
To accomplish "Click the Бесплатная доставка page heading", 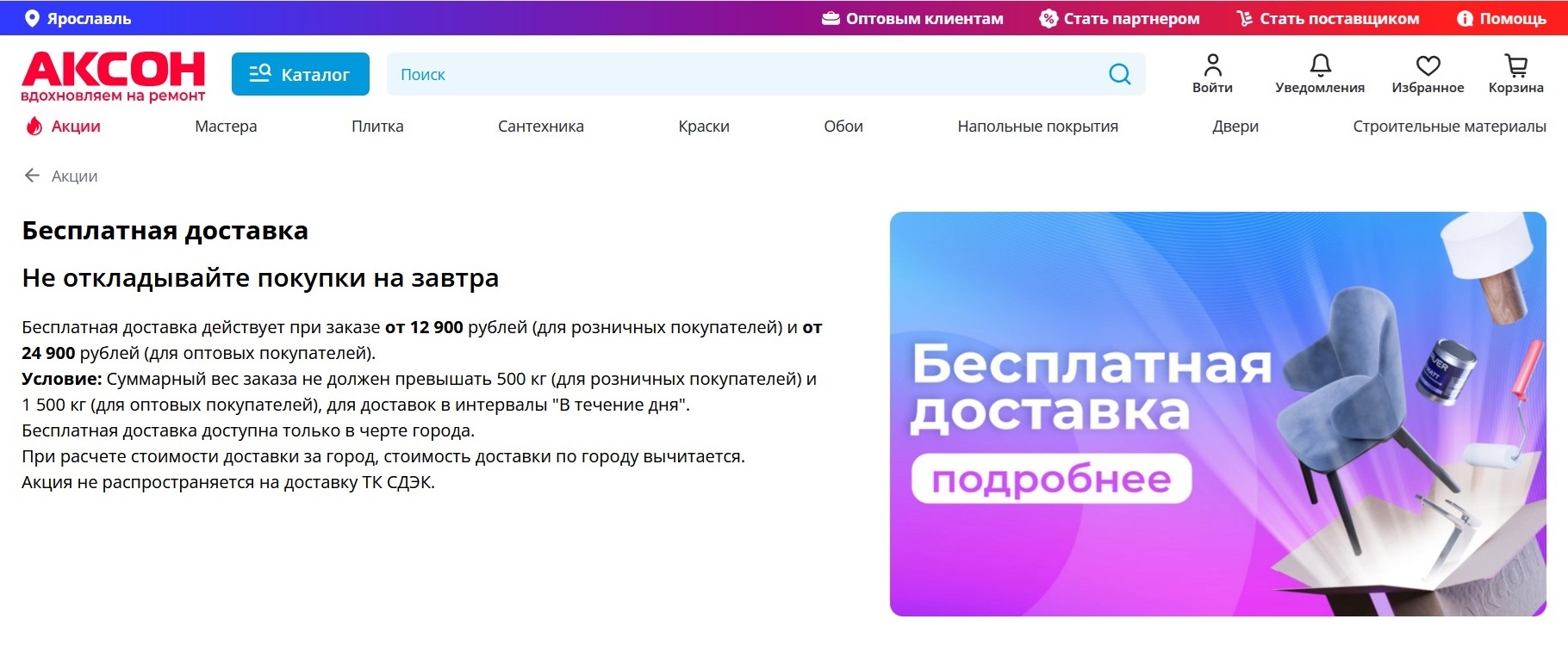I will (x=165, y=231).
